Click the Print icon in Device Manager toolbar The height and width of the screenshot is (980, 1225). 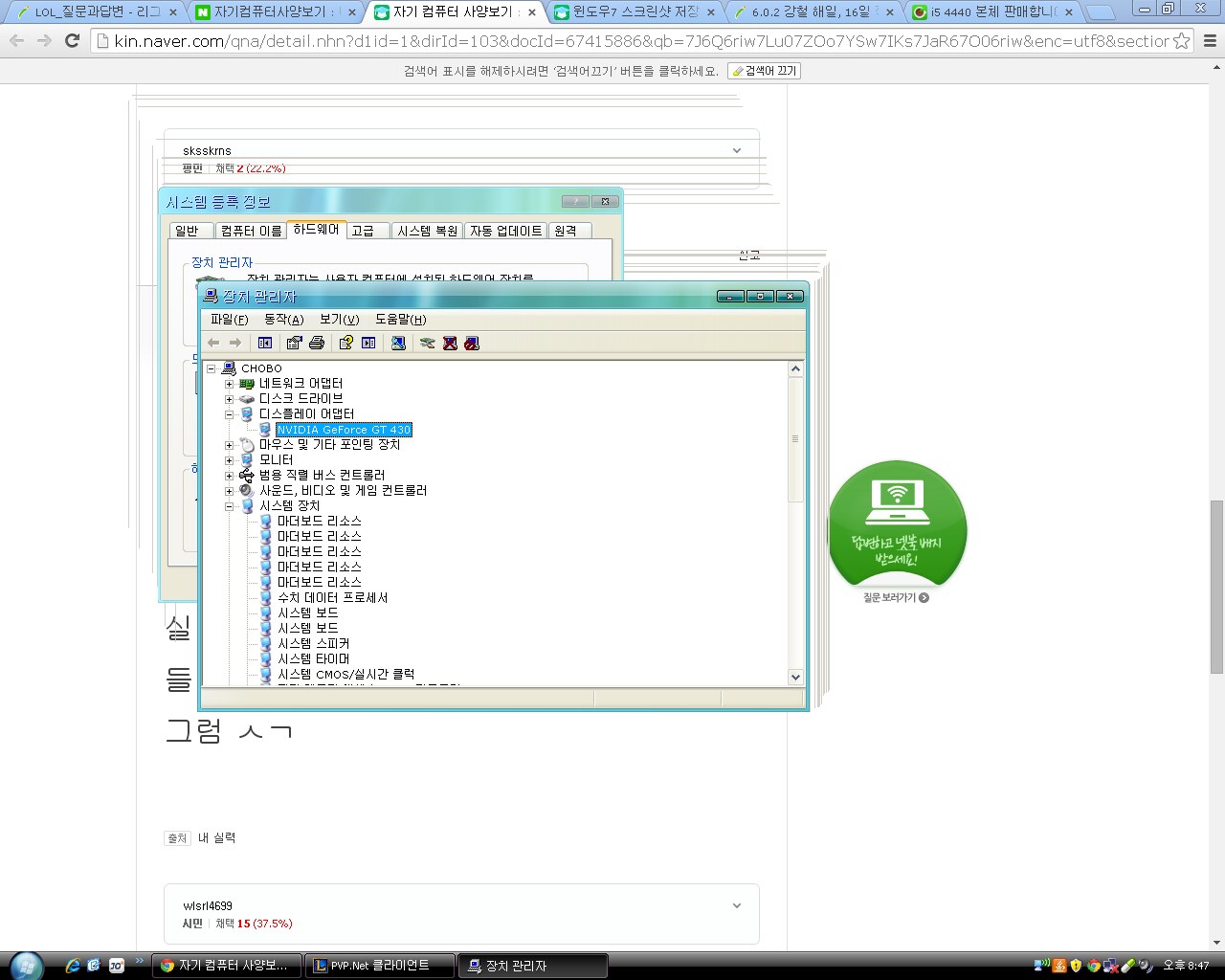[317, 343]
